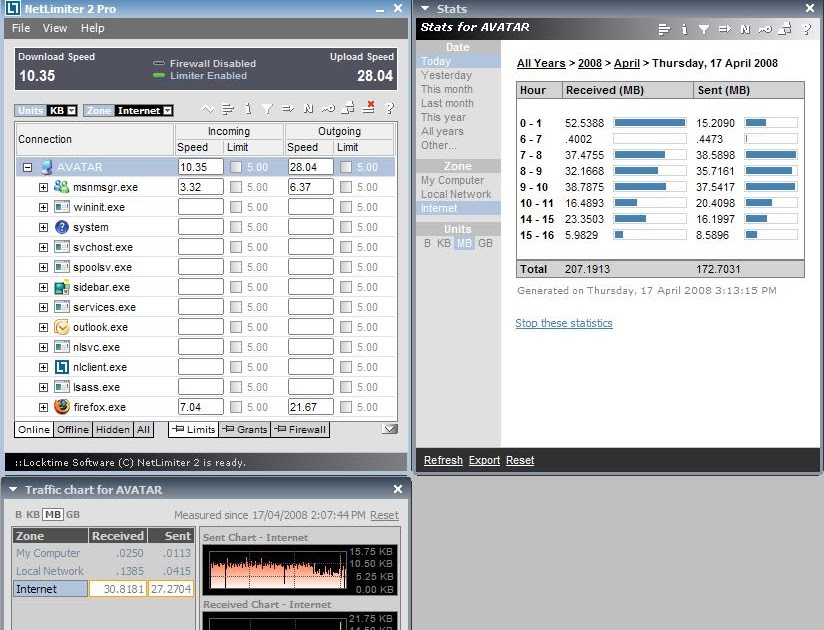This screenshot has height=630, width=824.
Task: Click the 'Stop these statistics' link
Action: 564,323
